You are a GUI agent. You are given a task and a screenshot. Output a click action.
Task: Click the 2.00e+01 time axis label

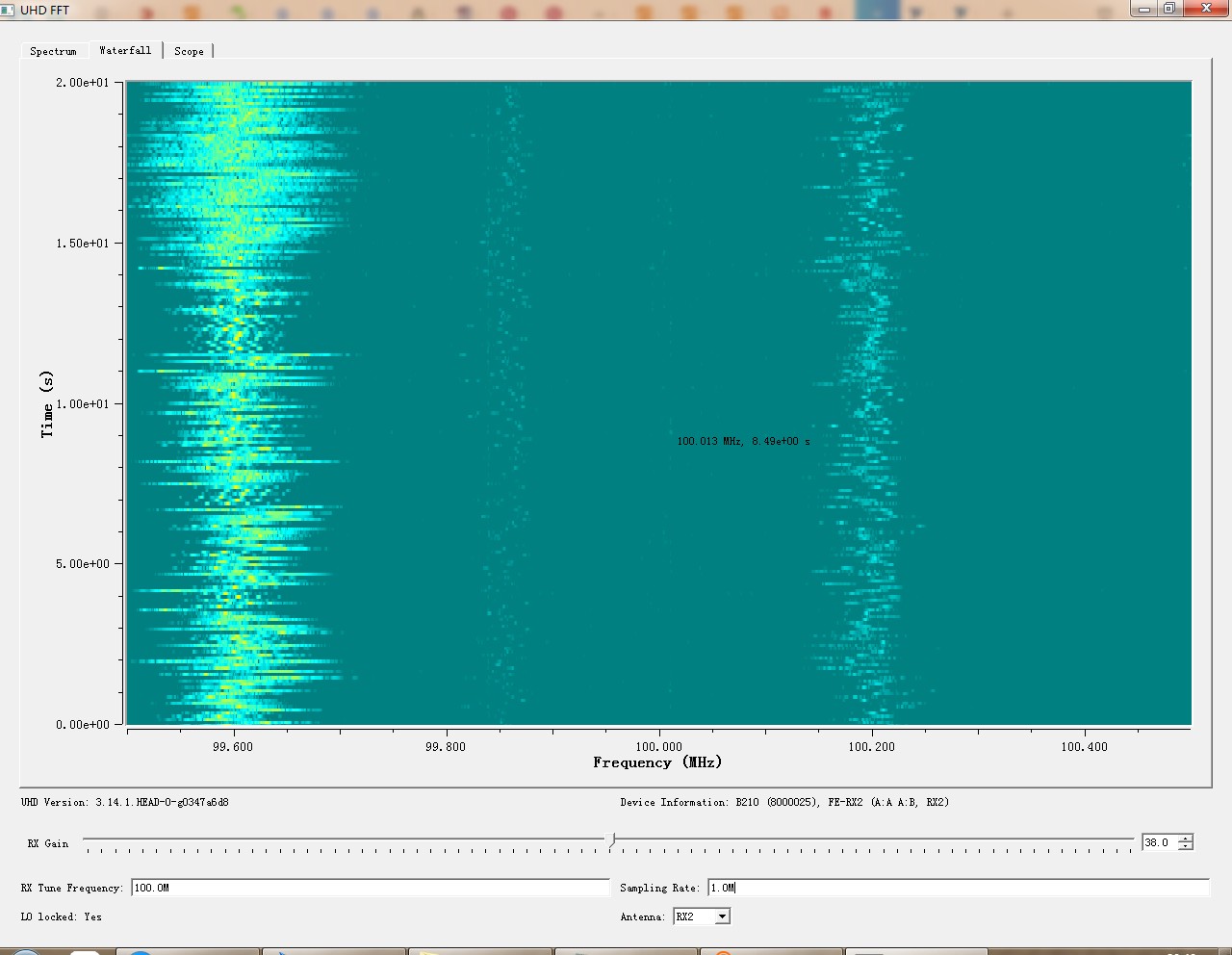pyautogui.click(x=83, y=83)
